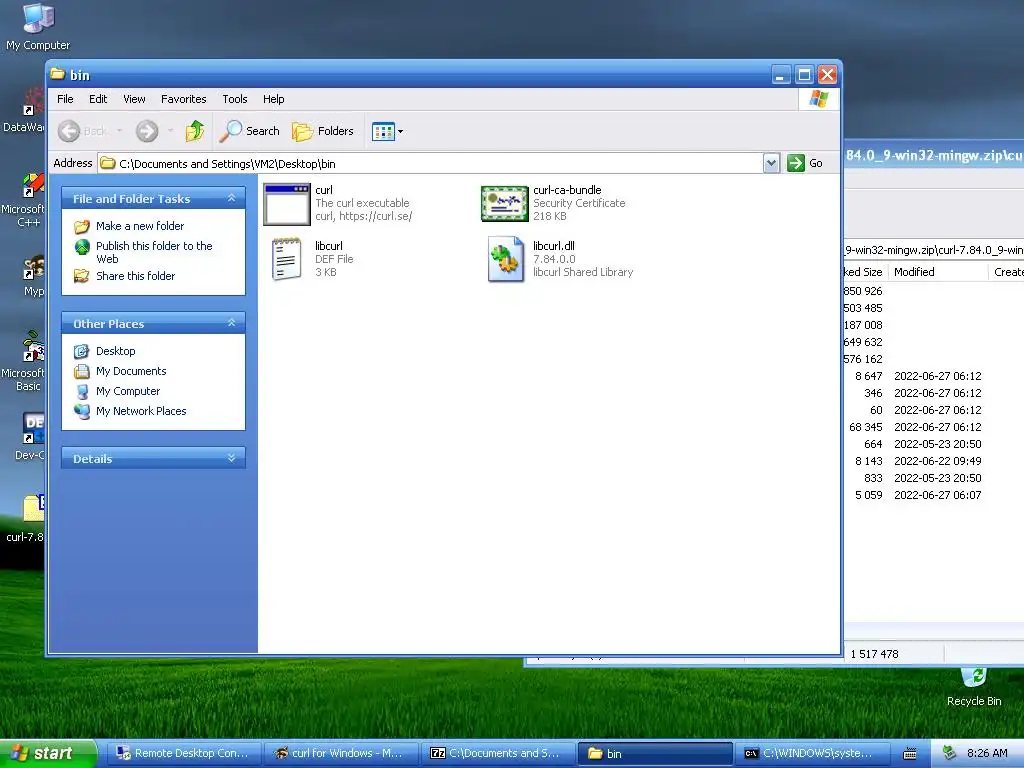Click the Modified column header in 7-Zip window
Screen dimensions: 1024x768
click(x=938, y=272)
